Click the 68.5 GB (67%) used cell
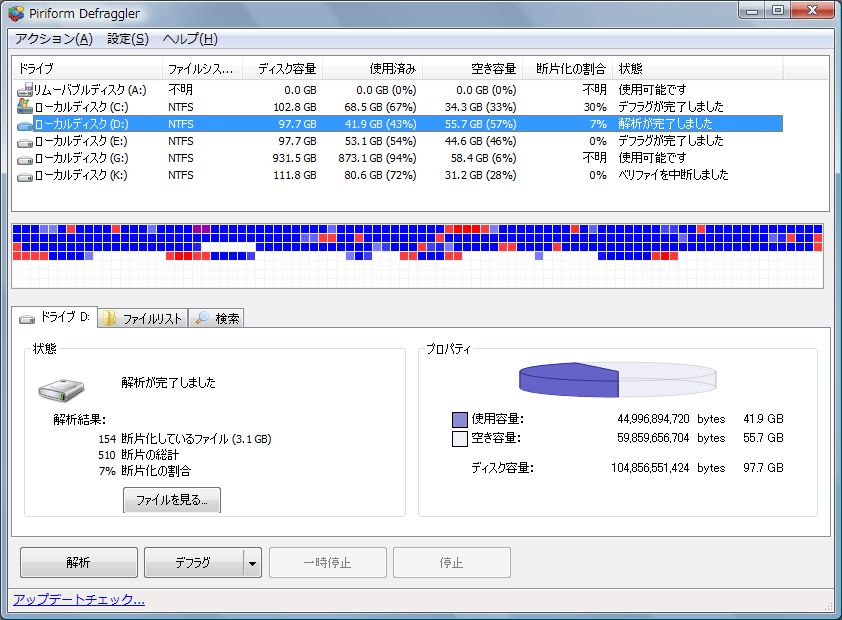 [380, 107]
